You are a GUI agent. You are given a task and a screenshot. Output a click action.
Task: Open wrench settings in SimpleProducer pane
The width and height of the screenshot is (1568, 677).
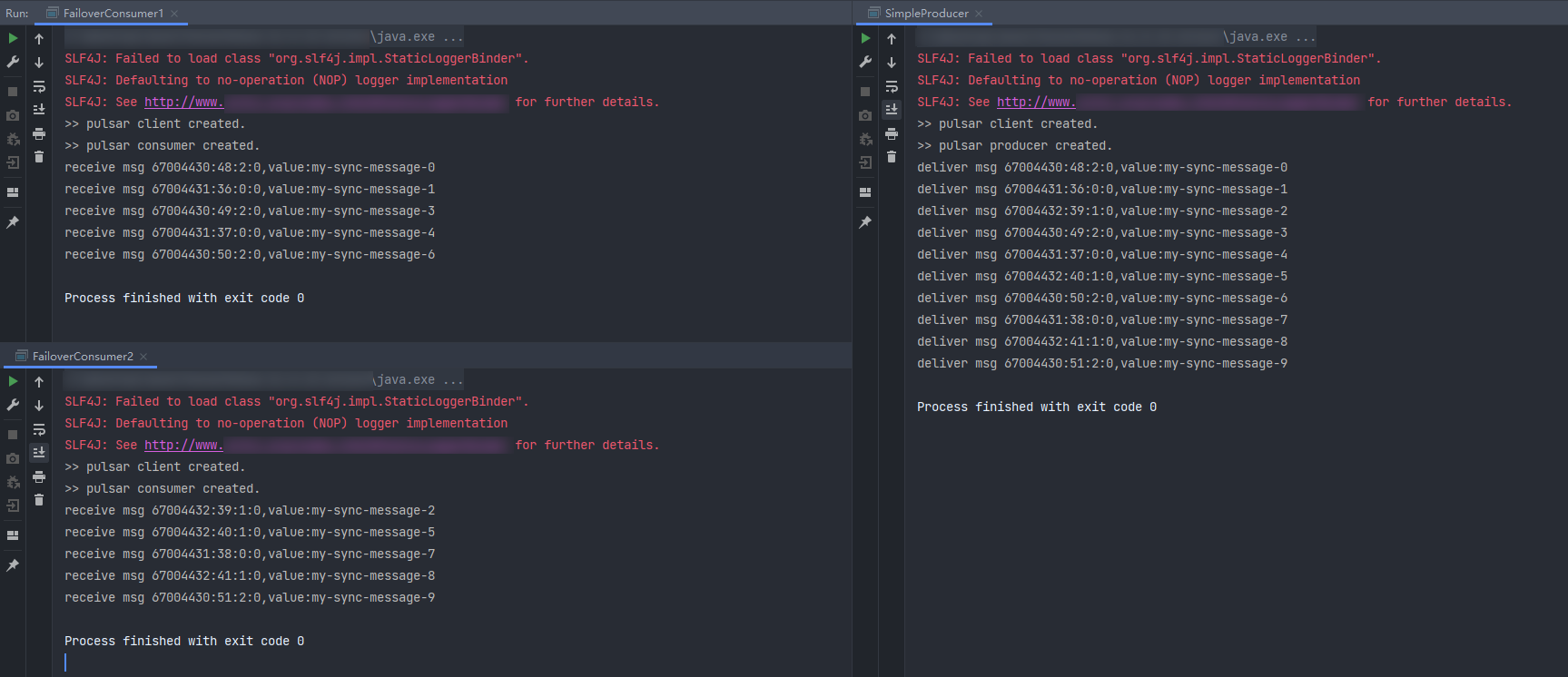(x=865, y=62)
